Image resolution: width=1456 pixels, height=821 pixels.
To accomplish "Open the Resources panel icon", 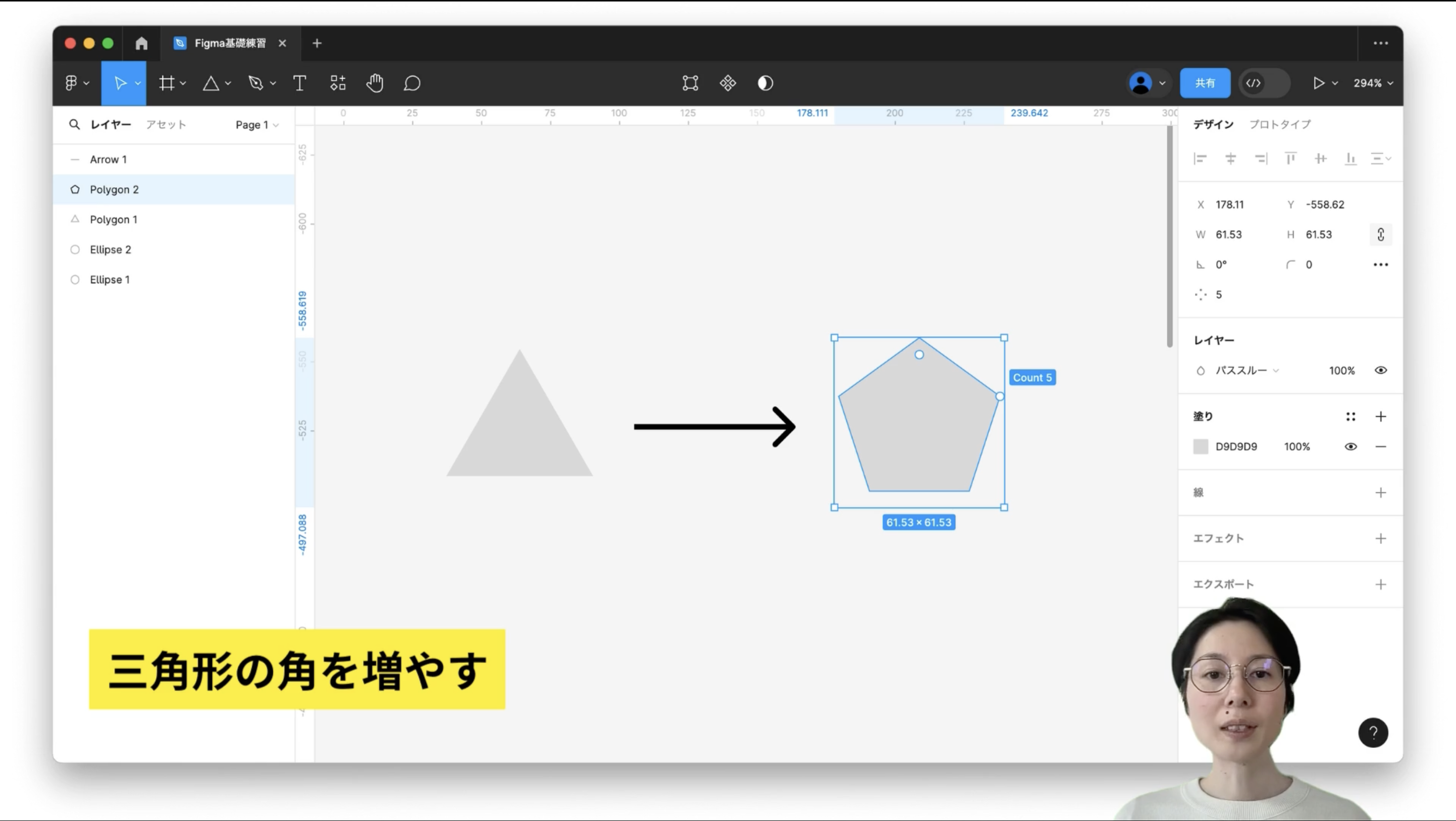I will (337, 83).
